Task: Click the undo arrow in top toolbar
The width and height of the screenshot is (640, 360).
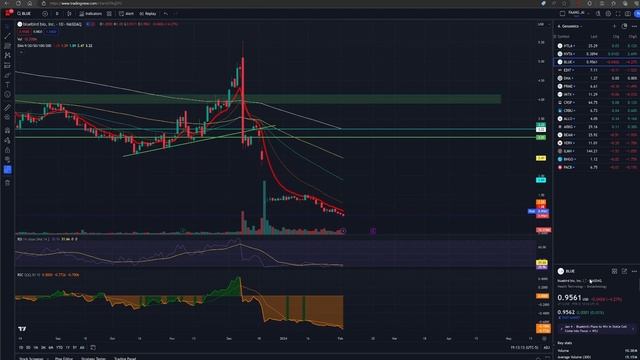Action: tap(166, 13)
